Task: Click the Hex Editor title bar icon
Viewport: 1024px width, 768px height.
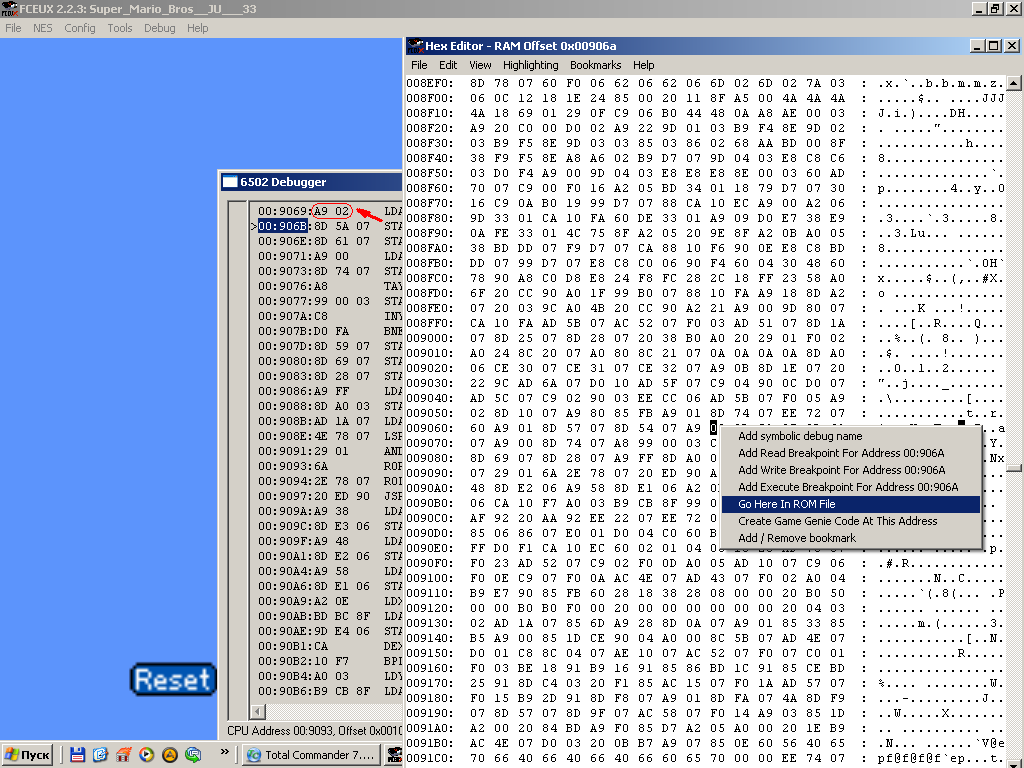Action: [415, 46]
